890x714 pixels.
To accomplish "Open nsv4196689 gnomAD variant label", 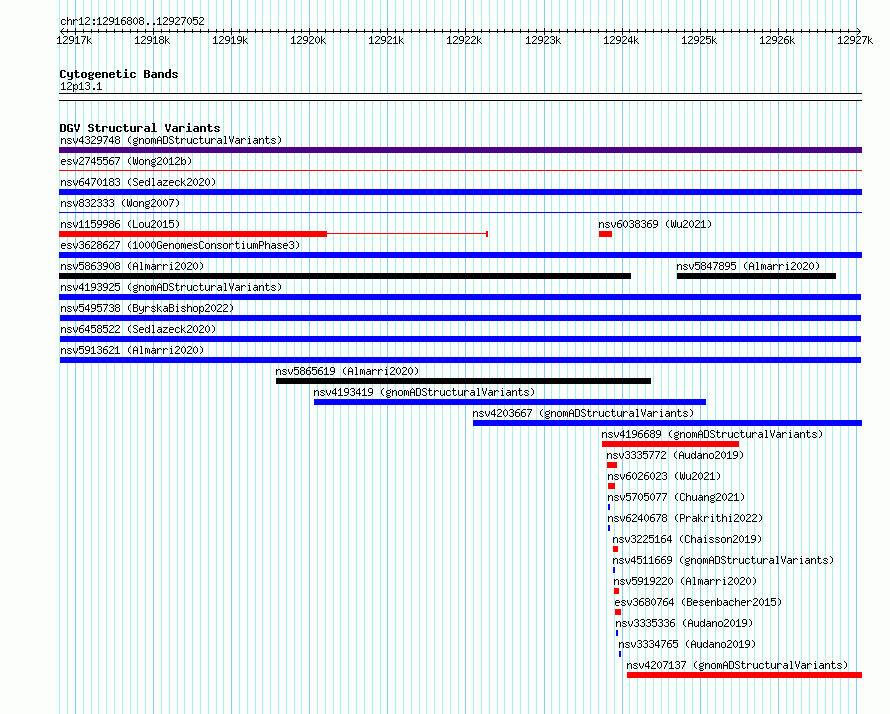I will (x=712, y=434).
